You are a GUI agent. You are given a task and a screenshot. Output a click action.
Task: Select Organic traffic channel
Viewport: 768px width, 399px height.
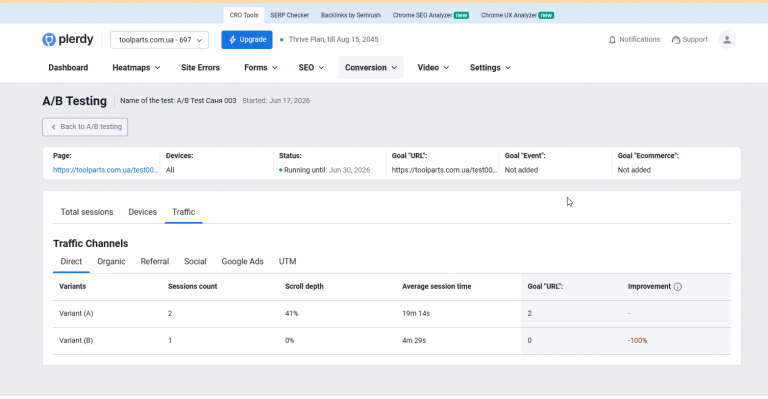tap(111, 261)
